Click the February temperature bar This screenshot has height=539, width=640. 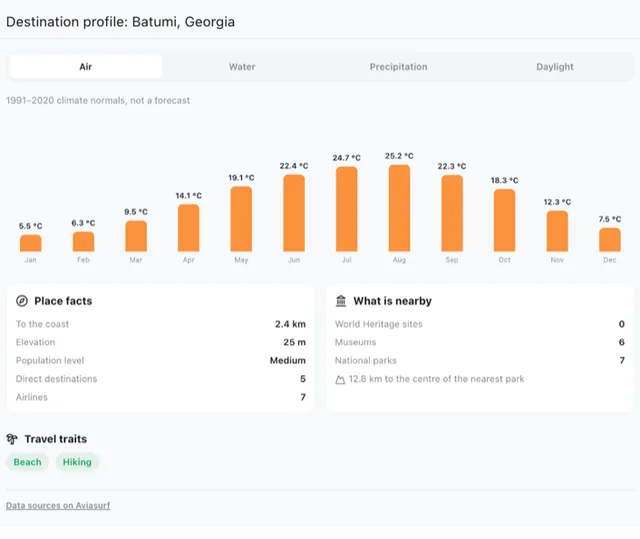(83, 242)
